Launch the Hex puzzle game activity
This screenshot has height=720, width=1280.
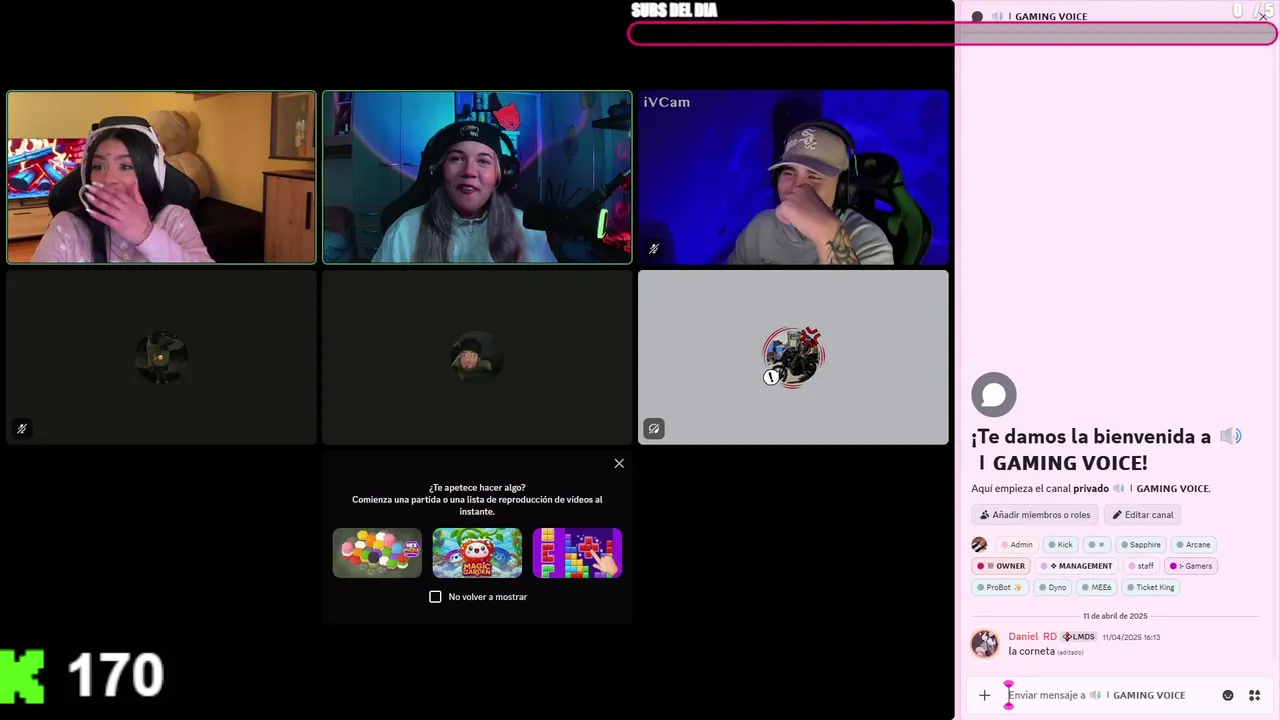coord(377,553)
